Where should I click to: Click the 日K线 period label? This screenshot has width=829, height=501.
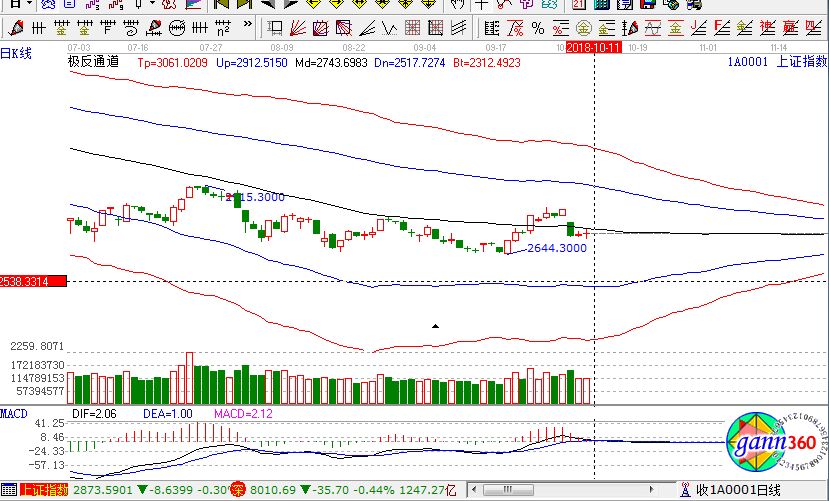[17, 53]
